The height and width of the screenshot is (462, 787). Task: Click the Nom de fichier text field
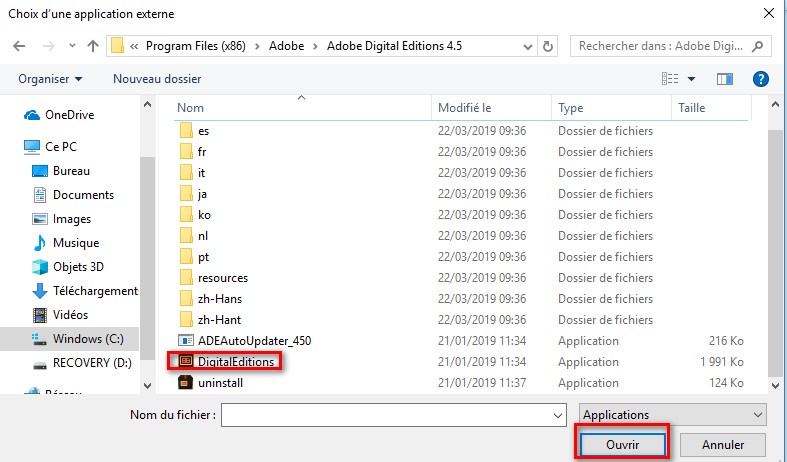pyautogui.click(x=385, y=414)
